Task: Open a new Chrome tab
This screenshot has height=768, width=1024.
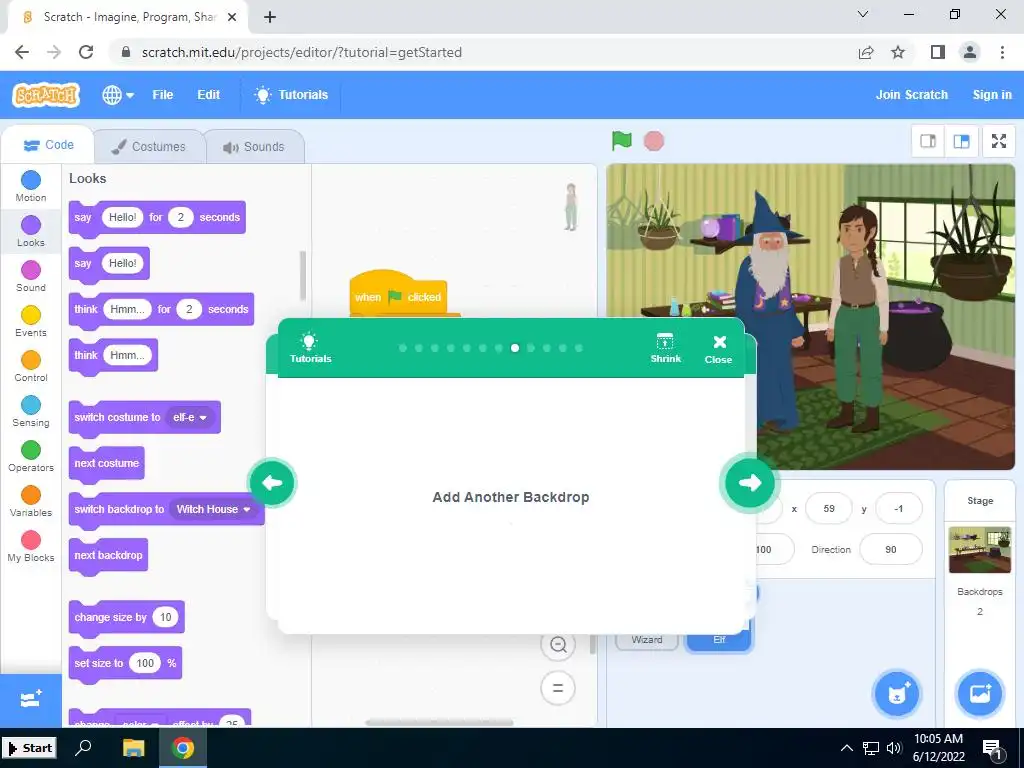Action: pos(270,17)
